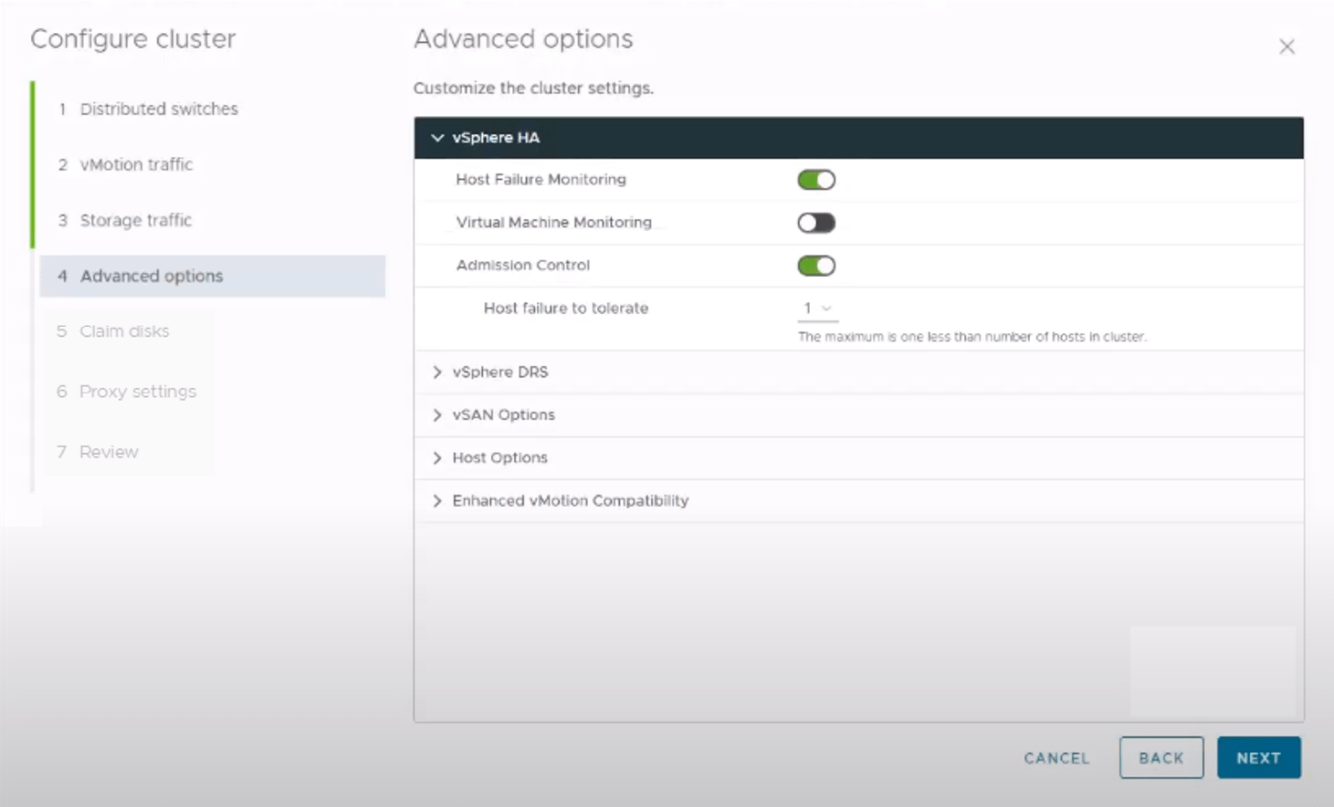Viewport: 1334px width, 807px height.
Task: Click the Customize the cluster settings text
Action: pyautogui.click(x=533, y=89)
